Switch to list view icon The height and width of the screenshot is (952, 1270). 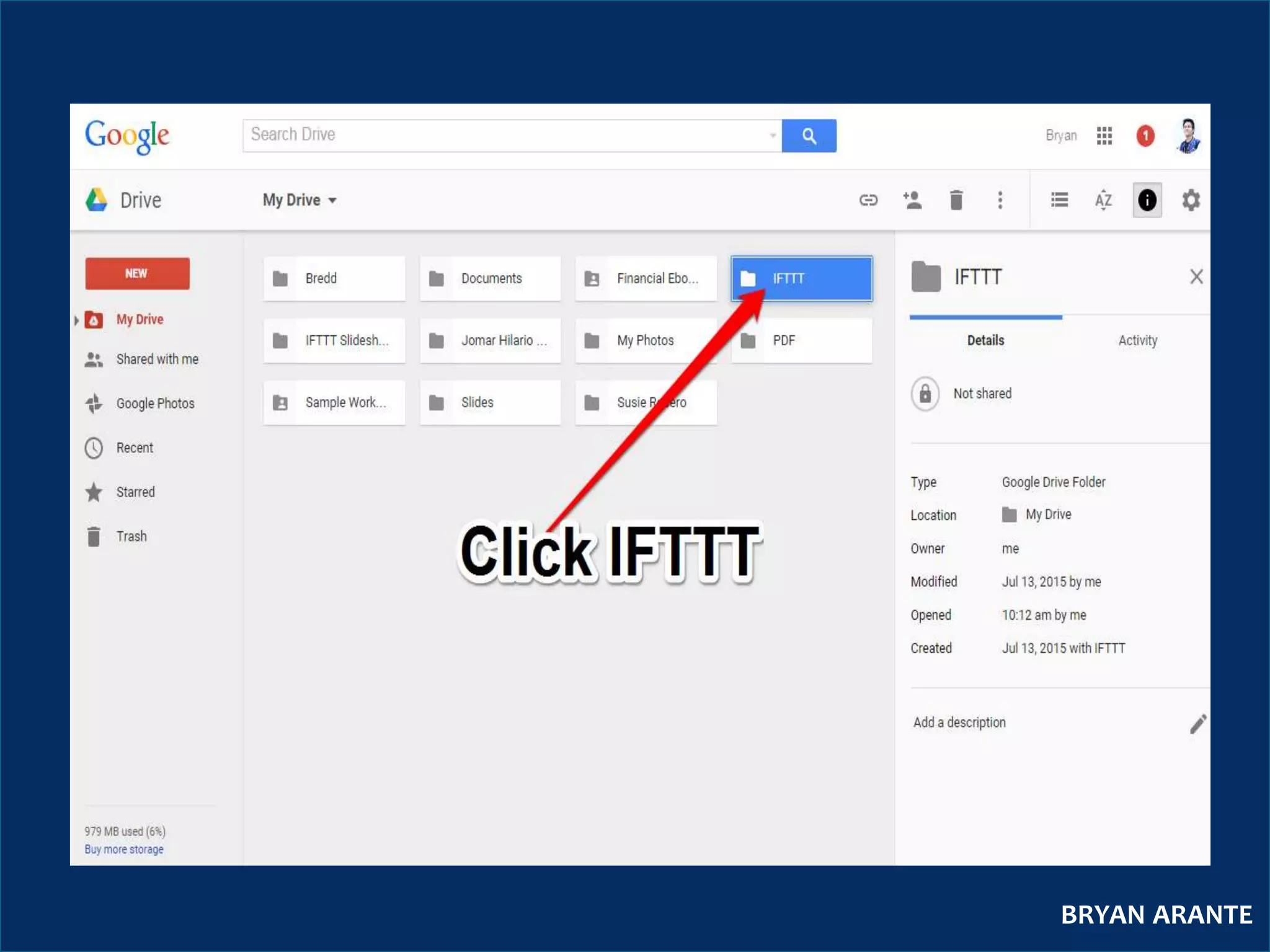(1059, 200)
